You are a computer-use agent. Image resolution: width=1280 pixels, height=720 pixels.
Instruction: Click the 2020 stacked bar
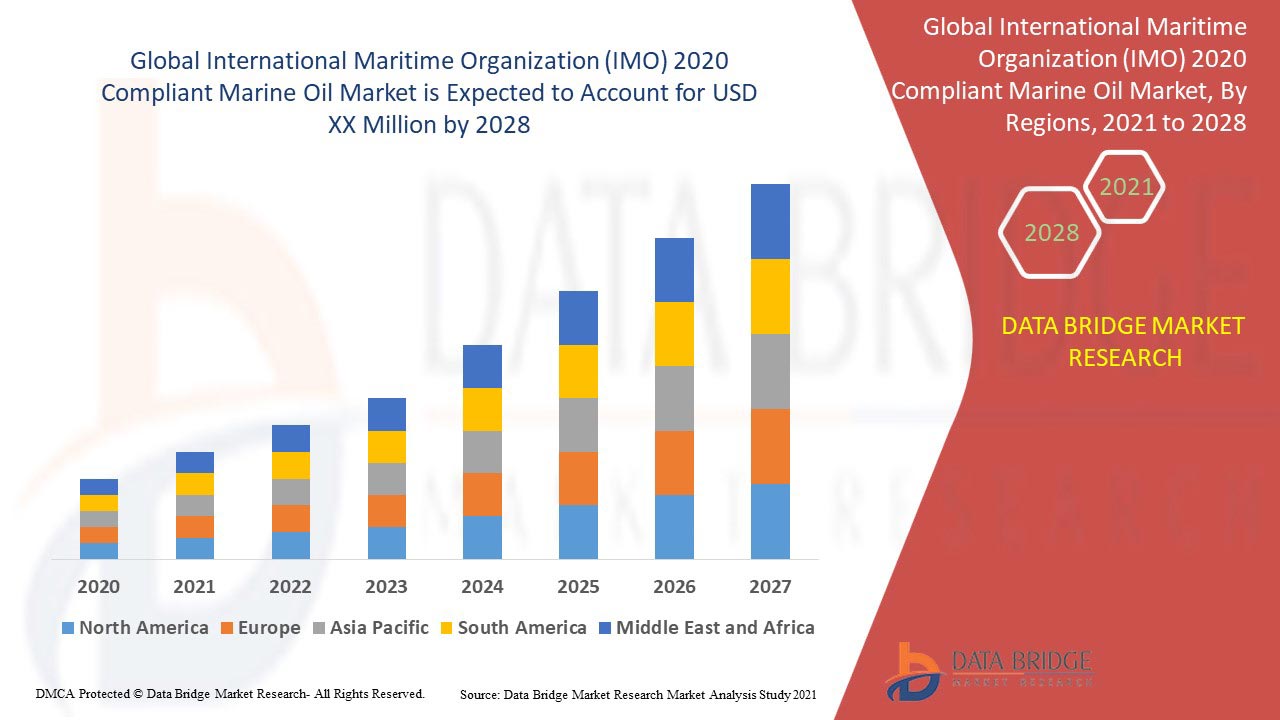99,518
